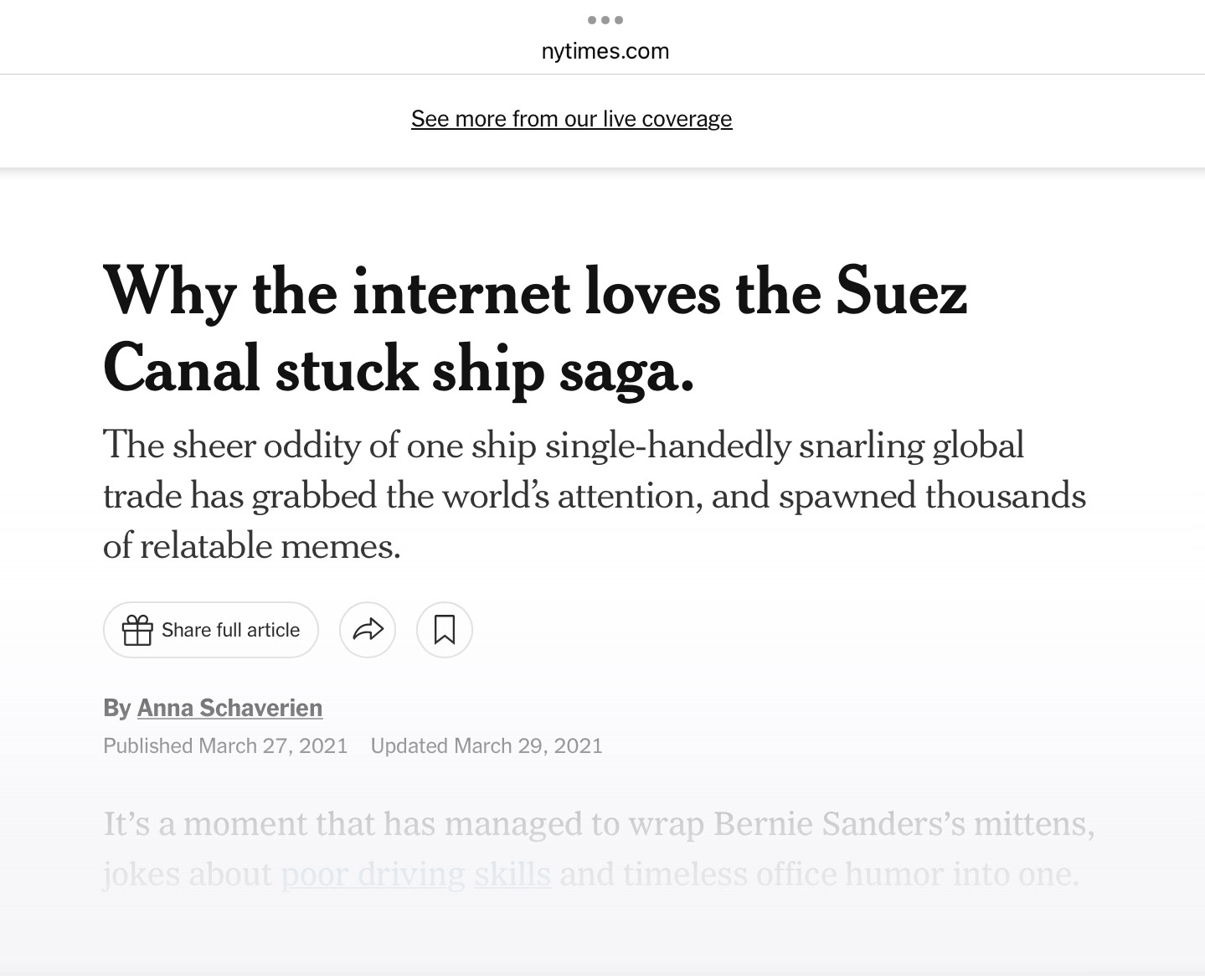This screenshot has height=980, width=1205.
Task: Click the "Published March 27, 2021" date
Action: coord(225,745)
